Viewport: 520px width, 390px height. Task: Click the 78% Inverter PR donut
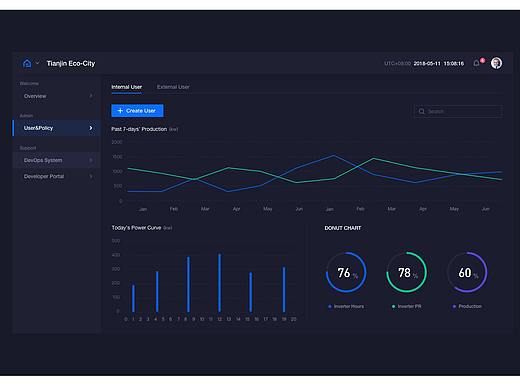407,272
